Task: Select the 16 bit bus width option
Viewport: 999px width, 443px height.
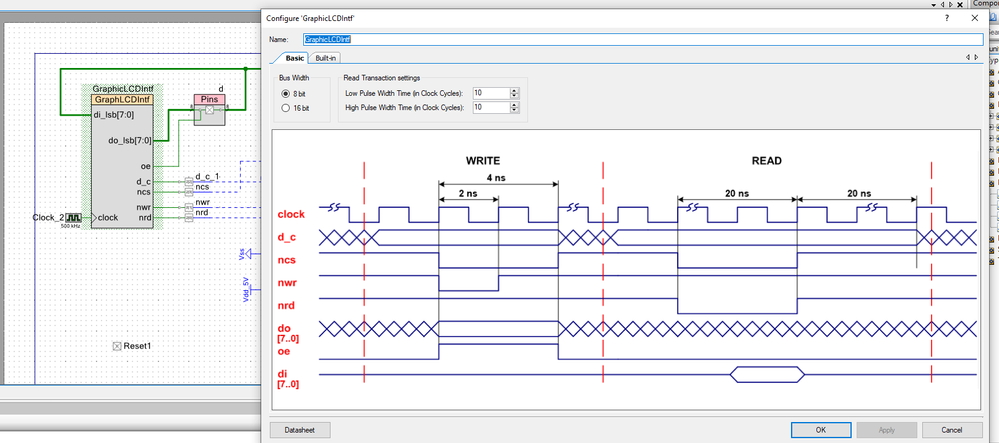Action: tap(296, 108)
